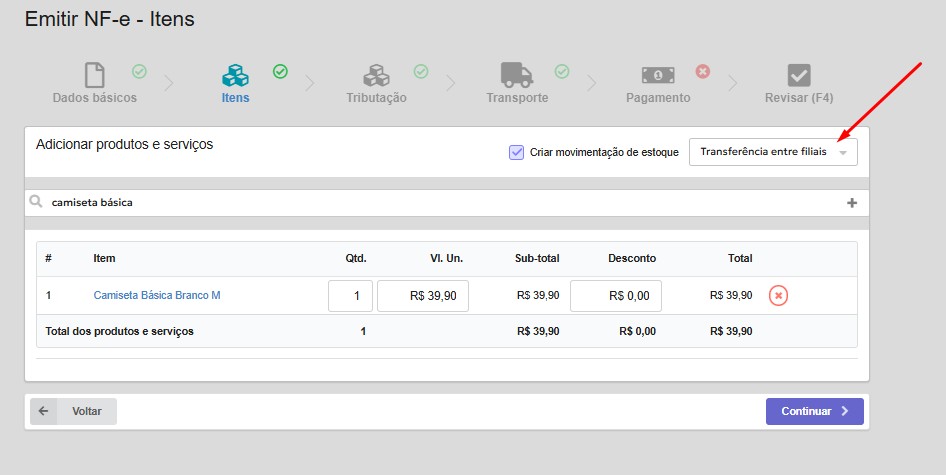Click the Tributação gray boxes icon
The width and height of the screenshot is (946, 475).
pos(376,75)
